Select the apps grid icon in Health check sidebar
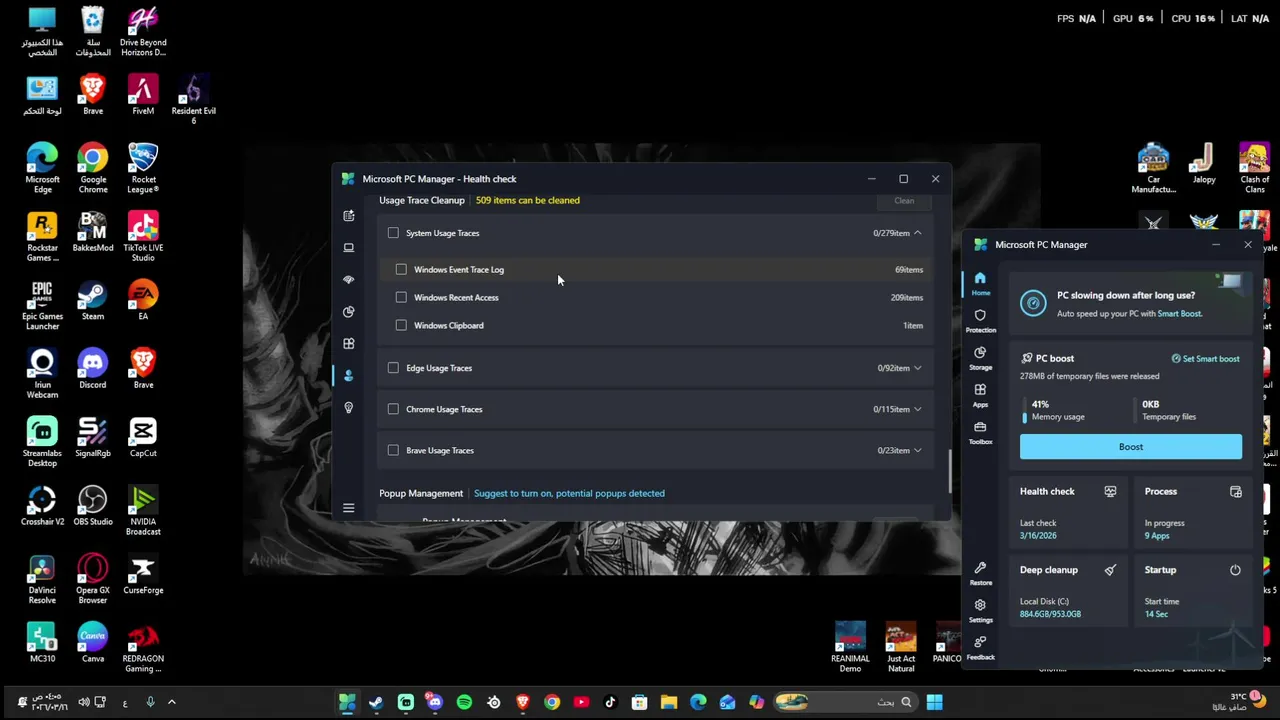Image resolution: width=1280 pixels, height=720 pixels. [348, 344]
